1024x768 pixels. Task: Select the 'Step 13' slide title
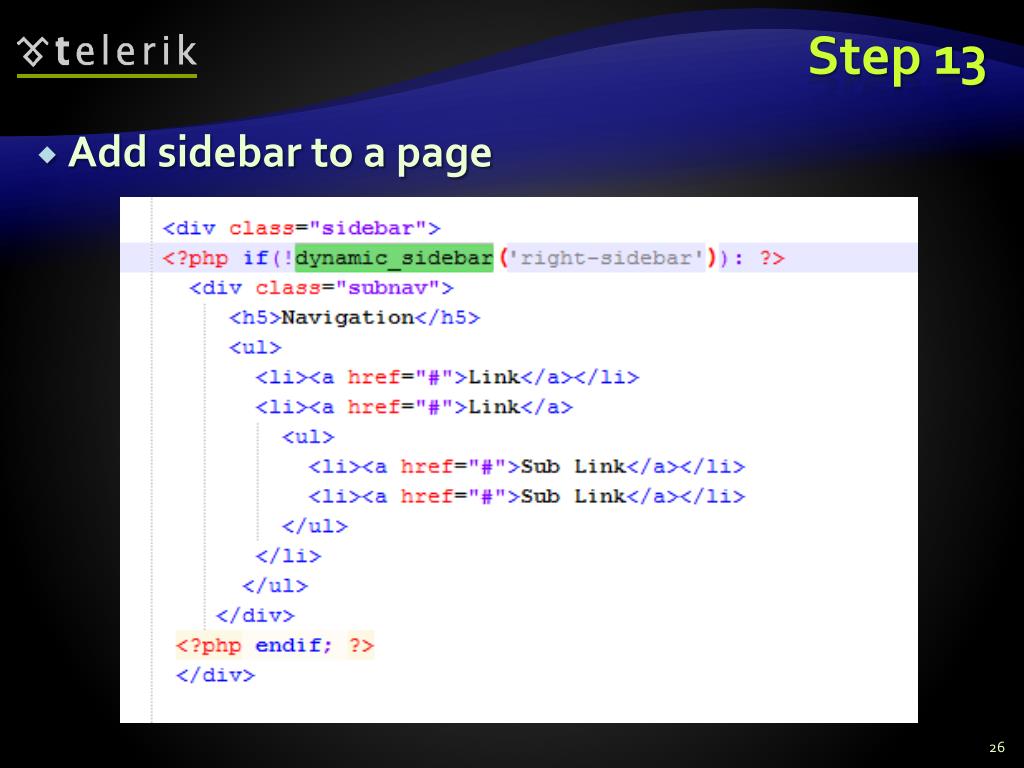897,59
